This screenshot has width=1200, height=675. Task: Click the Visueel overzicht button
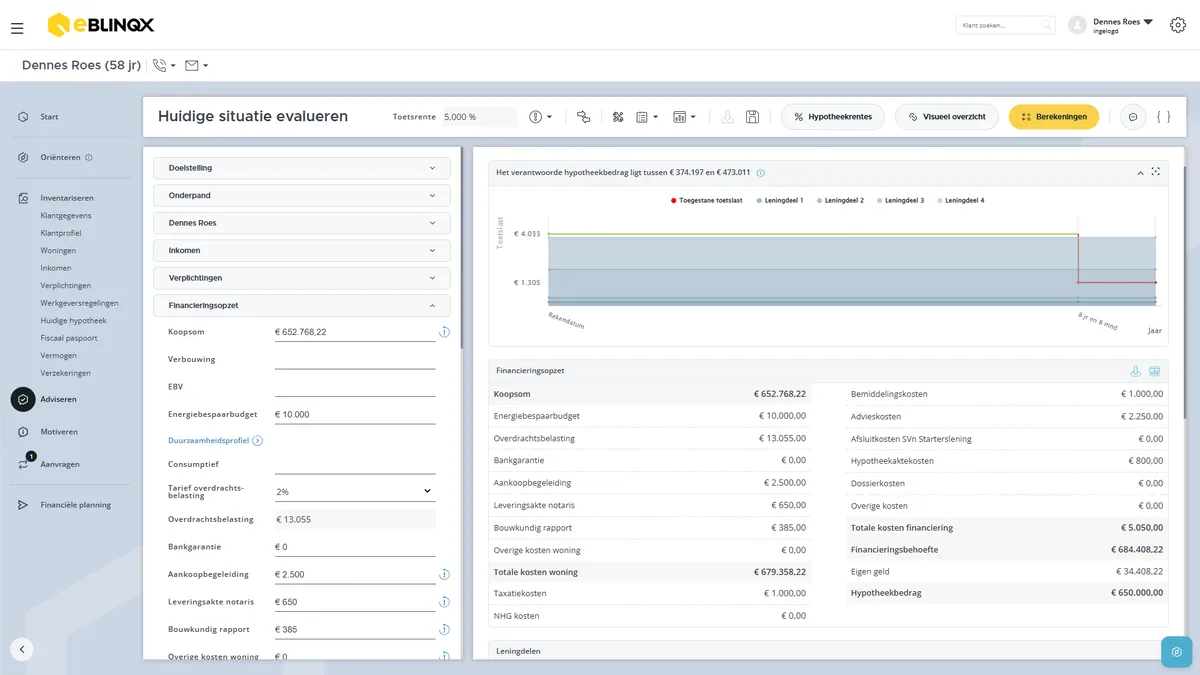[x=947, y=117]
